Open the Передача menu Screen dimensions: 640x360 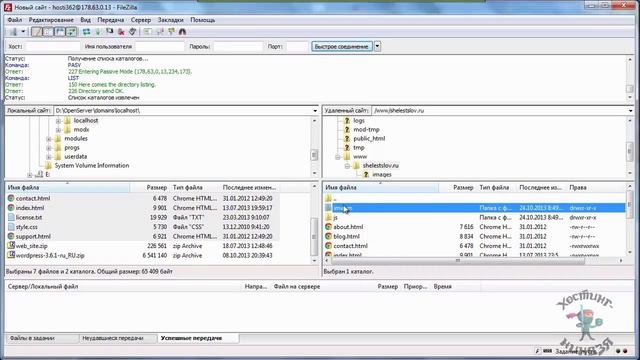(111, 20)
